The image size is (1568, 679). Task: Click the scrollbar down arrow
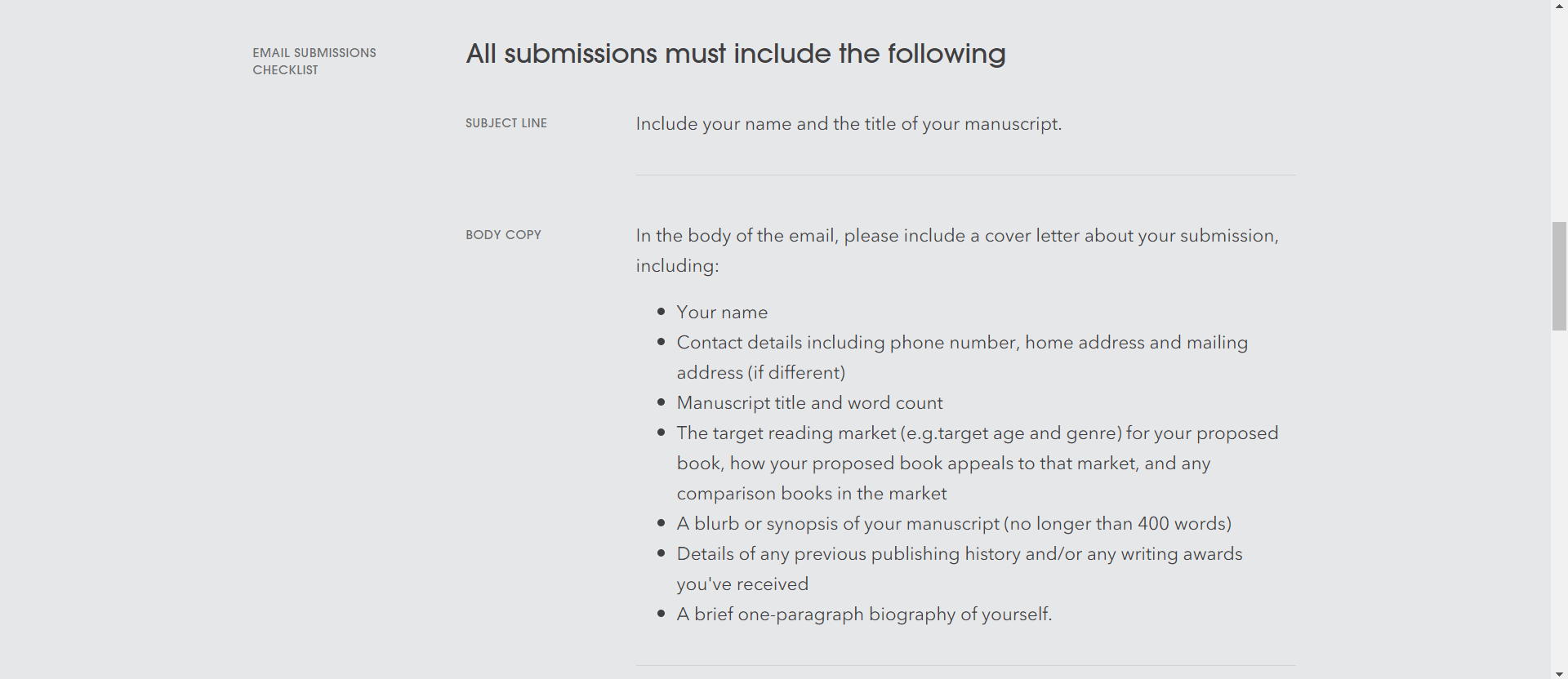tap(1559, 673)
